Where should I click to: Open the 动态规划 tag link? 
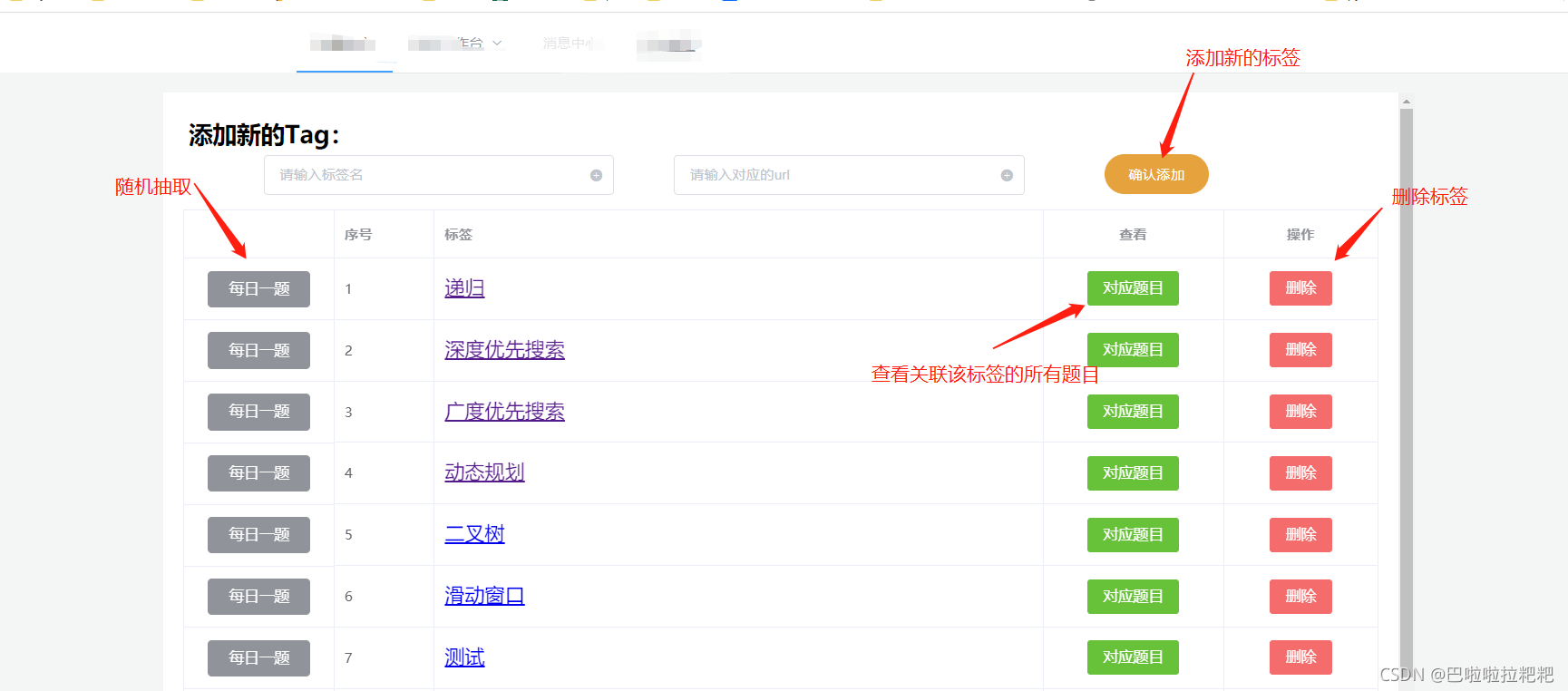coord(484,472)
